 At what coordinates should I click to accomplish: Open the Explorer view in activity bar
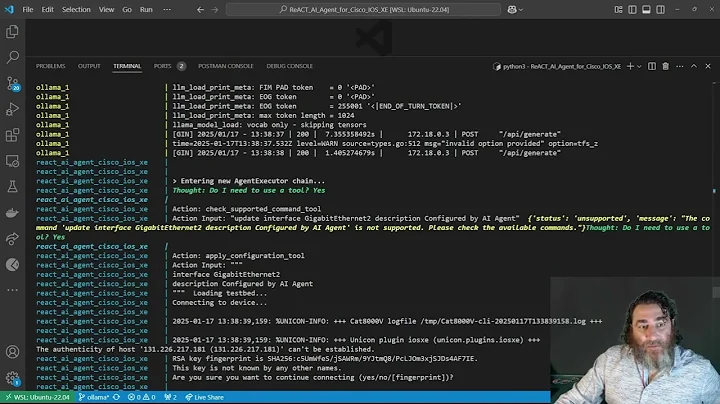pos(12,32)
